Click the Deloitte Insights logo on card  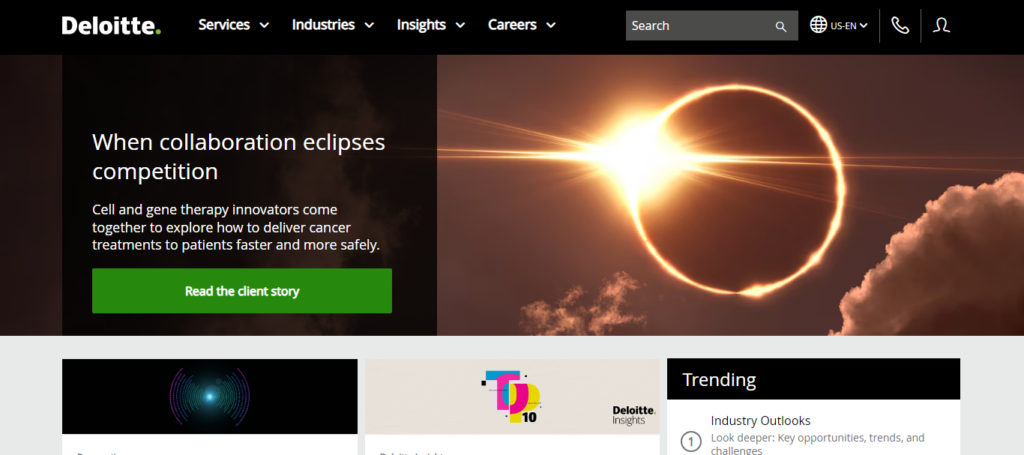(634, 414)
